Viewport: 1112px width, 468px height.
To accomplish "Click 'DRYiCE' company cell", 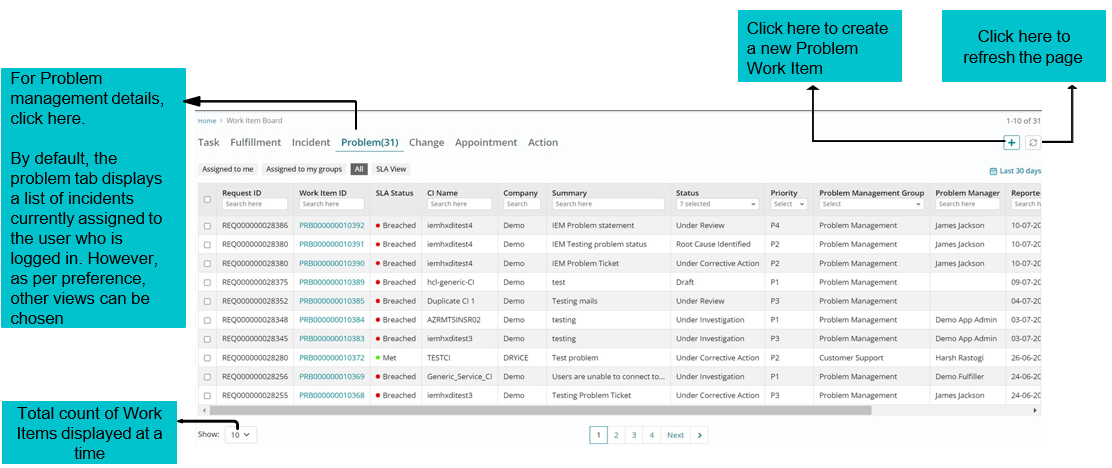I will (x=516, y=358).
